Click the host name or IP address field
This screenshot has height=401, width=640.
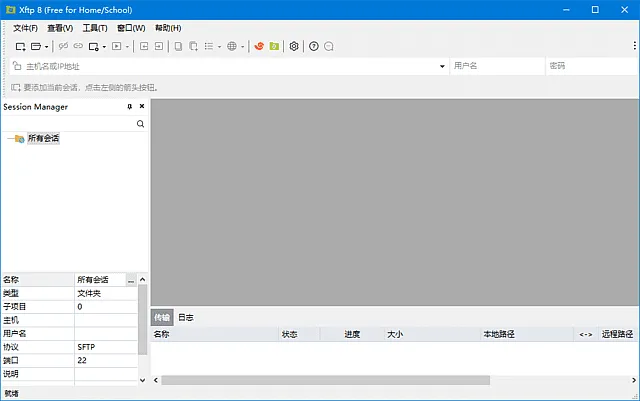[x=231, y=66]
